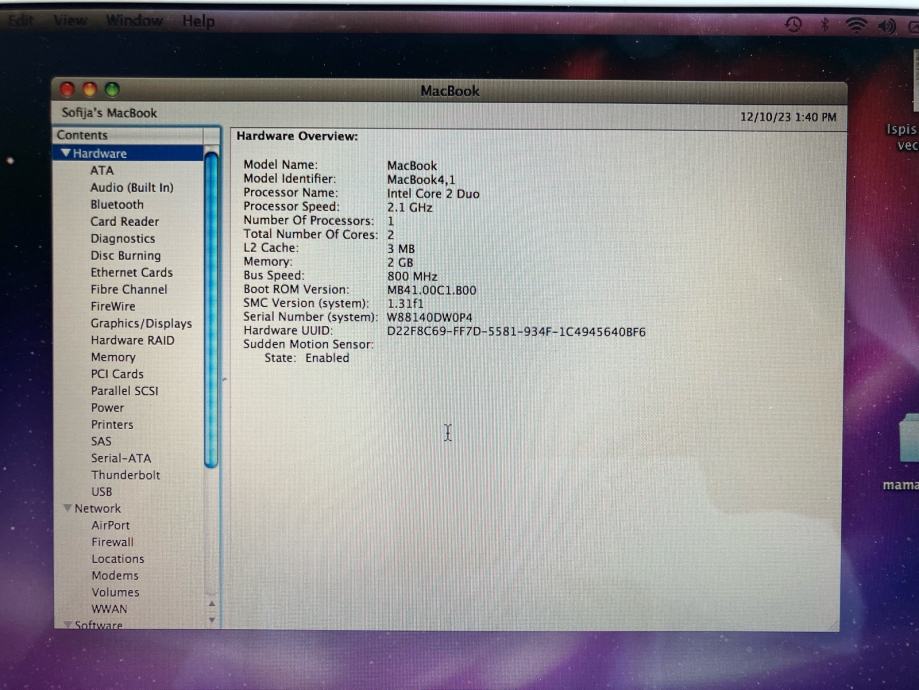Select Hardware in Contents list

128,153
